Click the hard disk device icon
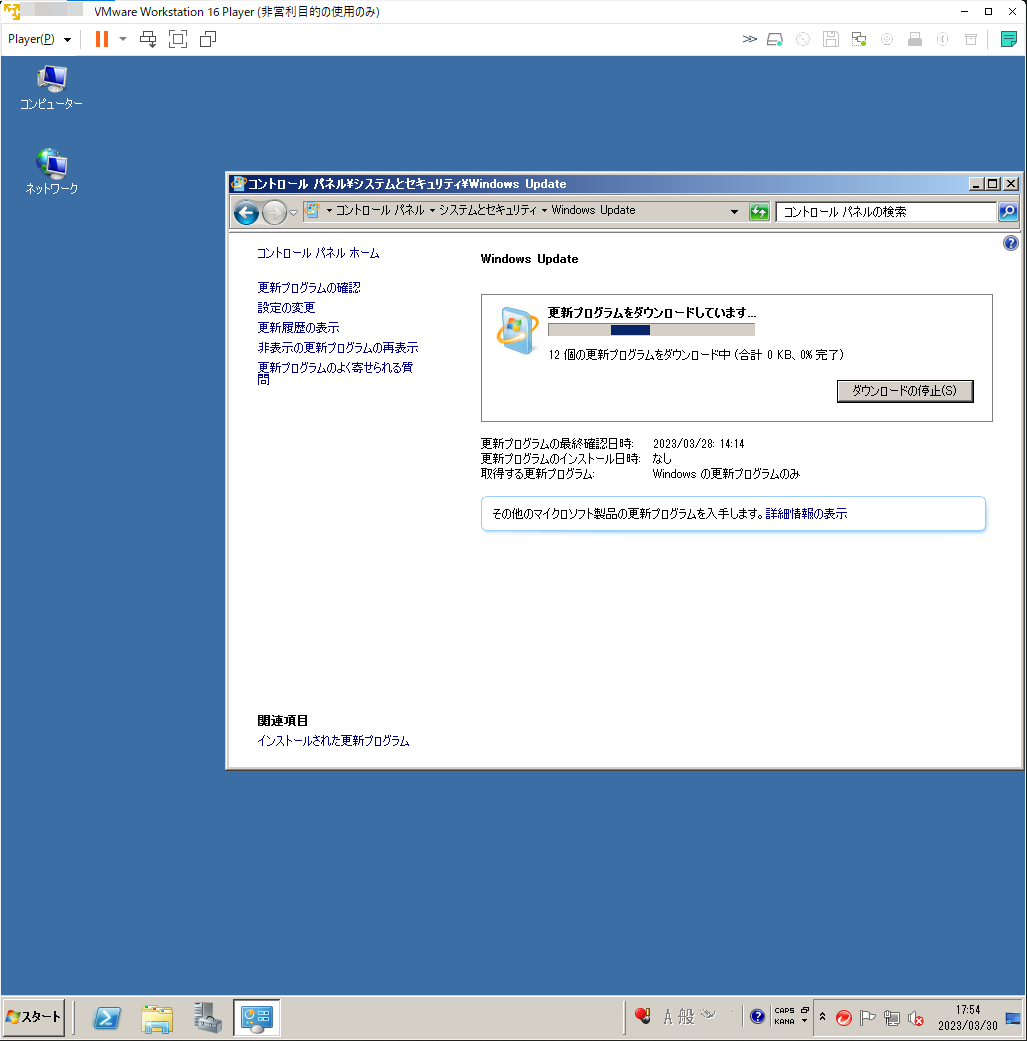The height and width of the screenshot is (1041, 1027). coord(775,39)
